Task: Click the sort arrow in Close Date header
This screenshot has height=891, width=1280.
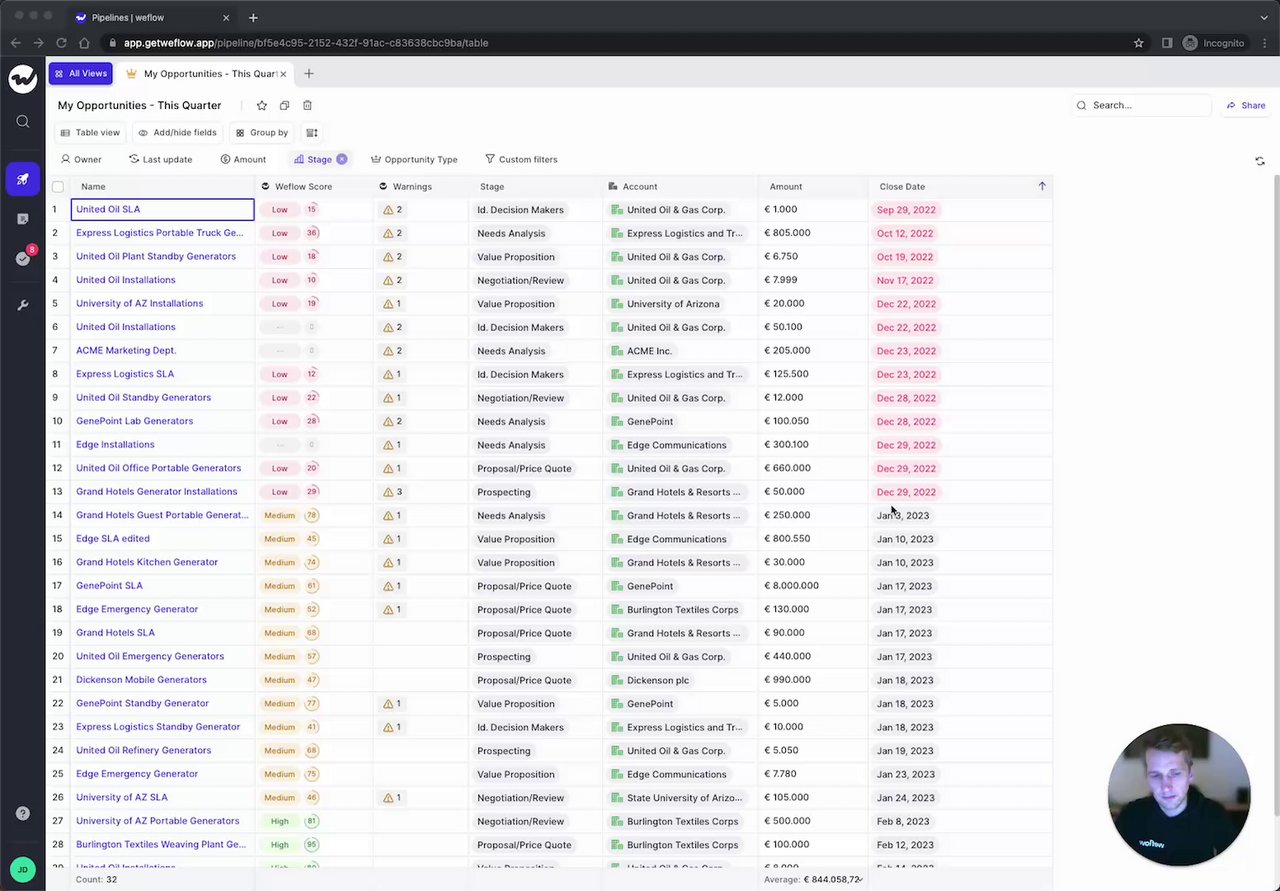Action: [x=1042, y=186]
